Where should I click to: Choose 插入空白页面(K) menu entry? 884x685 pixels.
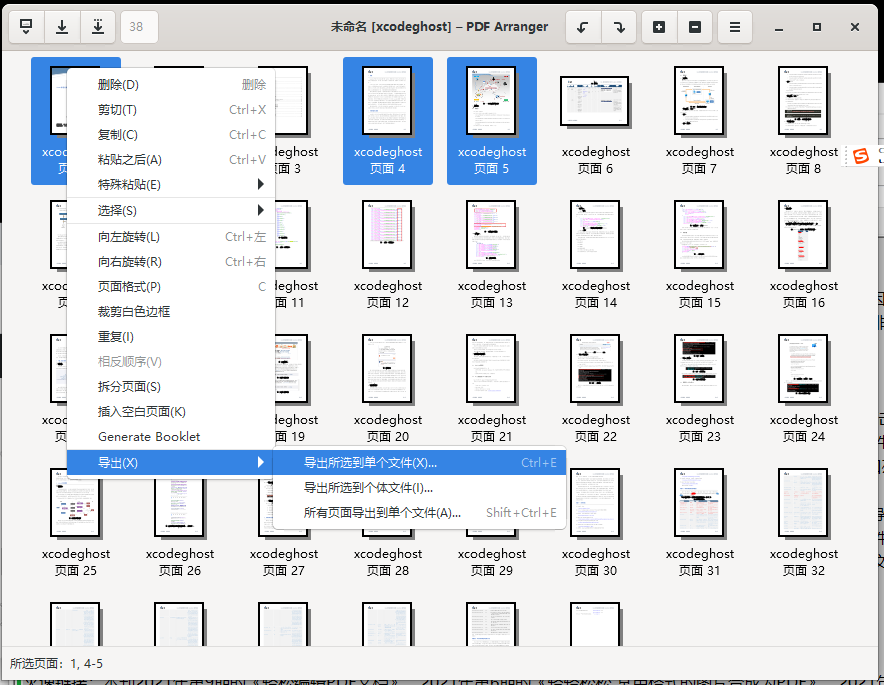171,412
